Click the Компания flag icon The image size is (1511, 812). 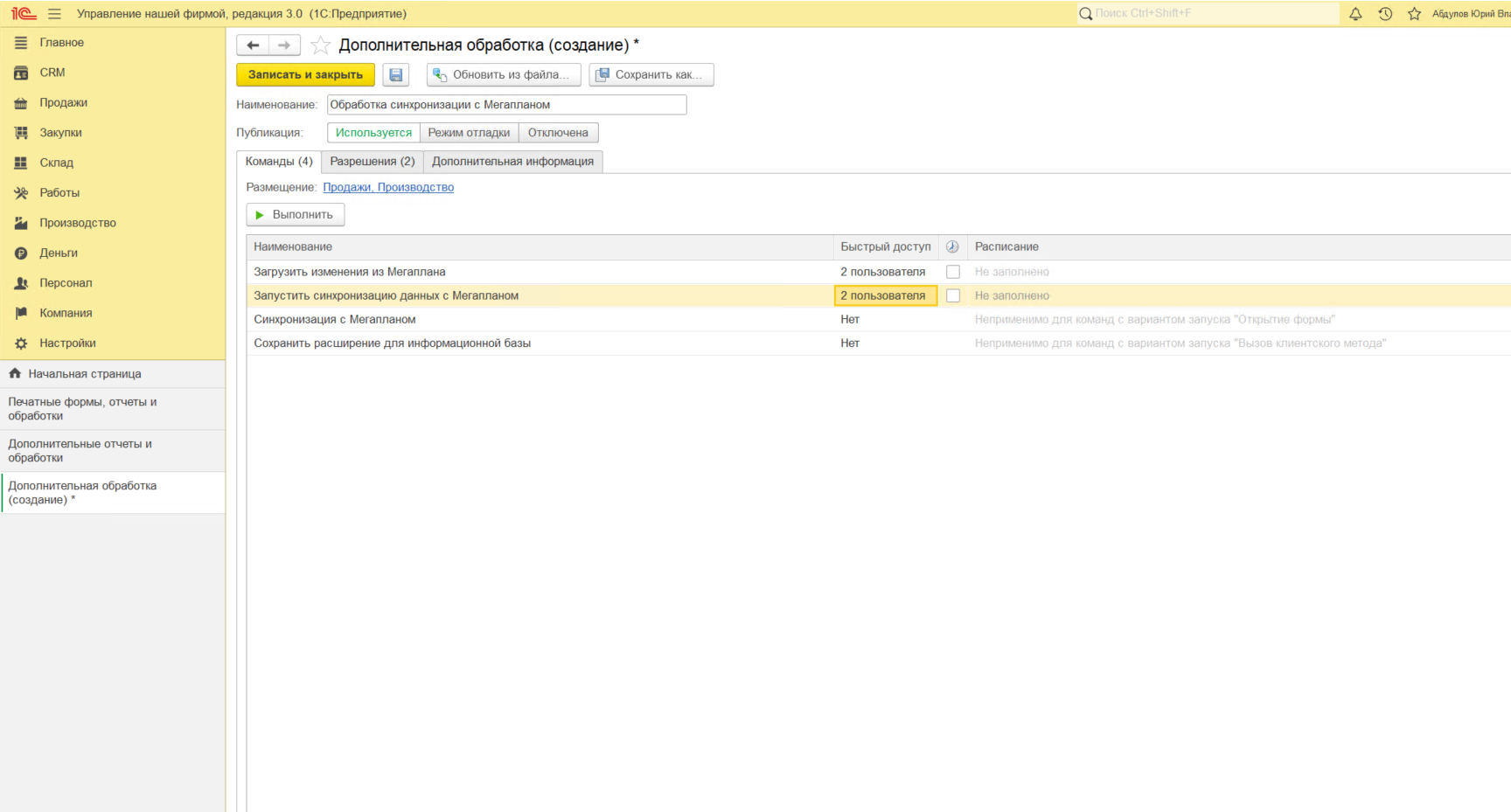coord(21,313)
